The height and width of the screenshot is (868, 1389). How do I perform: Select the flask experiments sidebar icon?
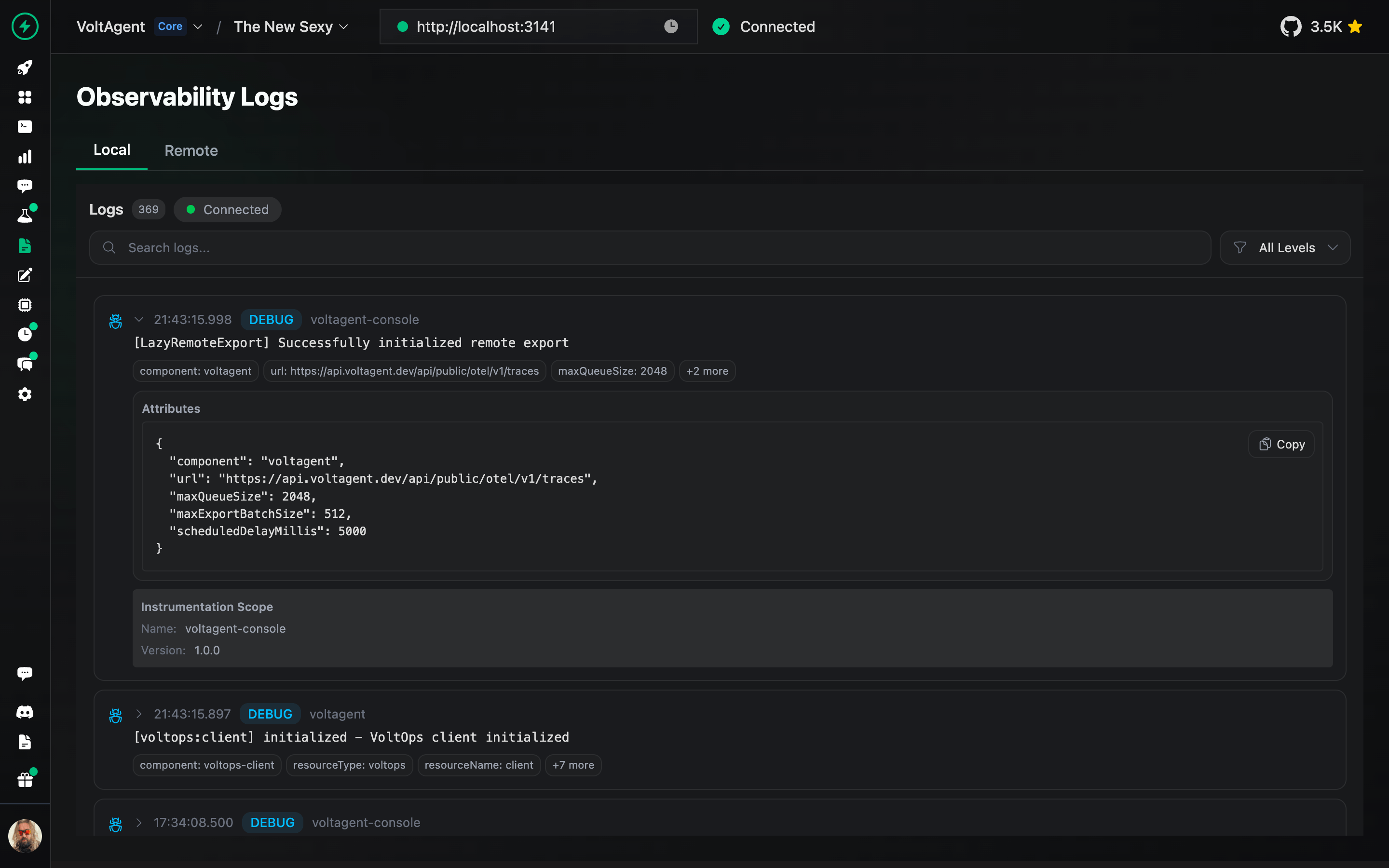[x=25, y=214]
